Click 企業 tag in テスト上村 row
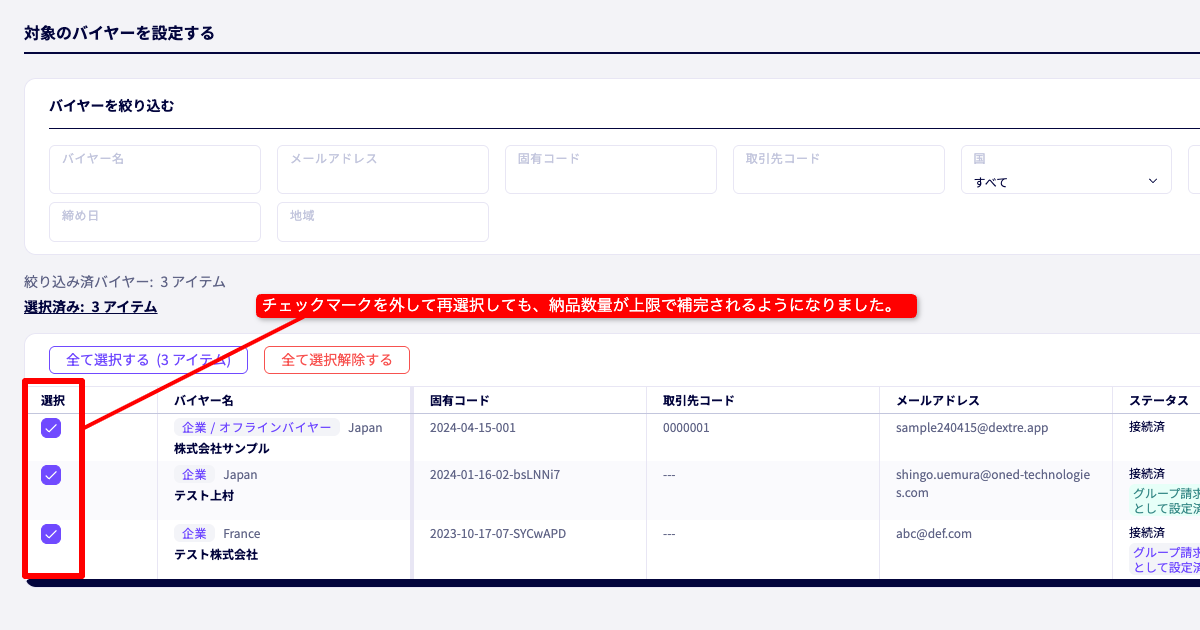 (194, 475)
